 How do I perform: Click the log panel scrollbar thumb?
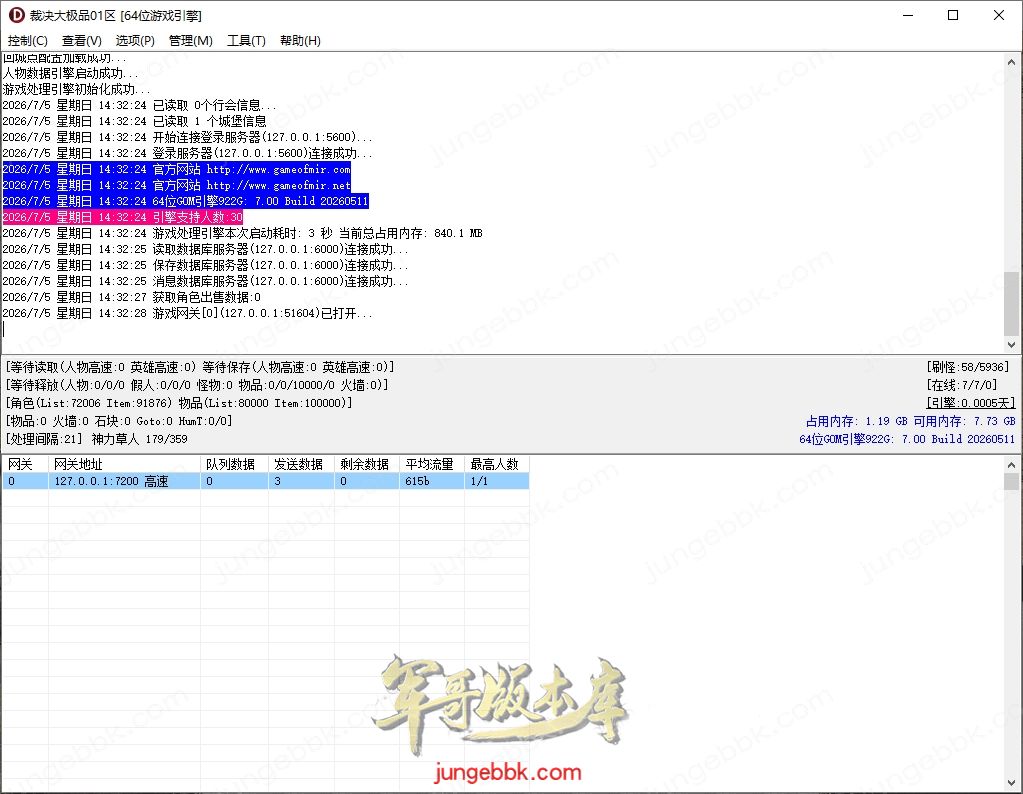(x=1011, y=303)
